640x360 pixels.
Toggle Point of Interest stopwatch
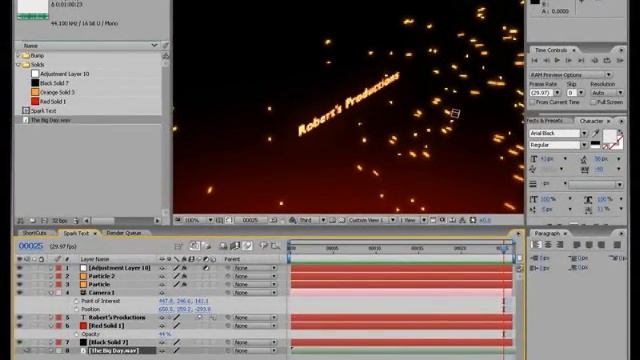click(x=76, y=301)
